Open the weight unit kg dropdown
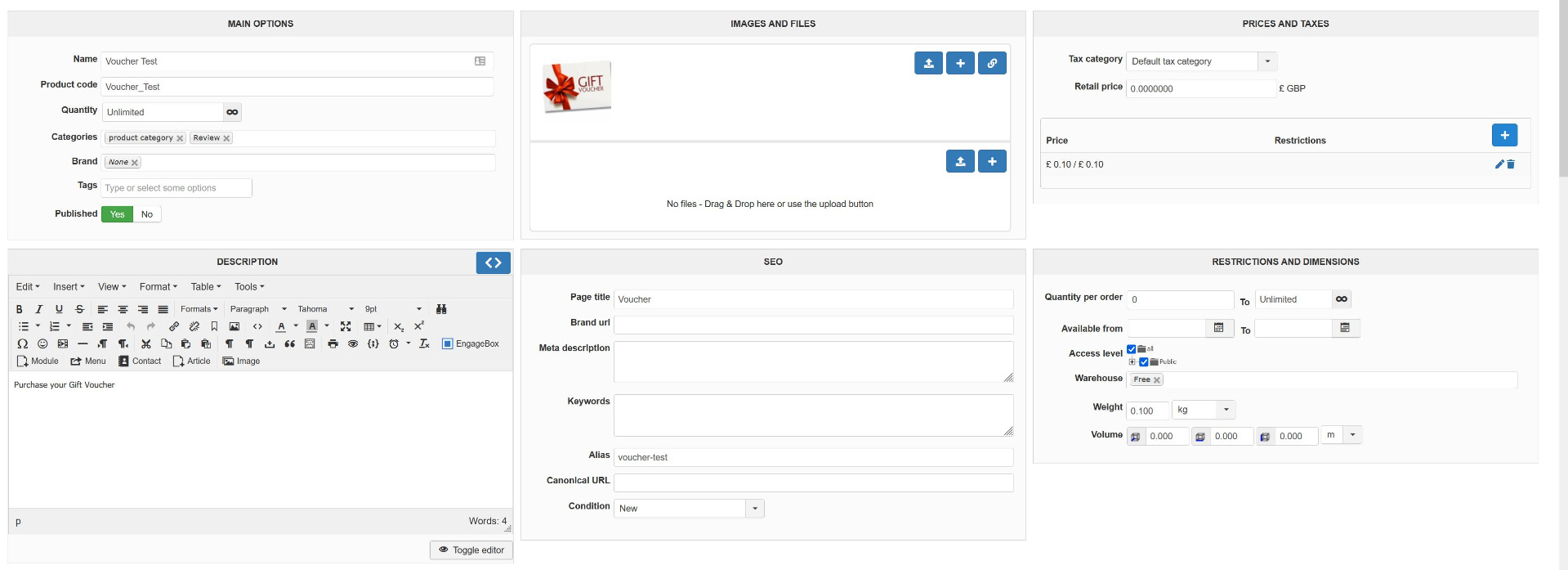The height and width of the screenshot is (570, 1568). (1204, 410)
